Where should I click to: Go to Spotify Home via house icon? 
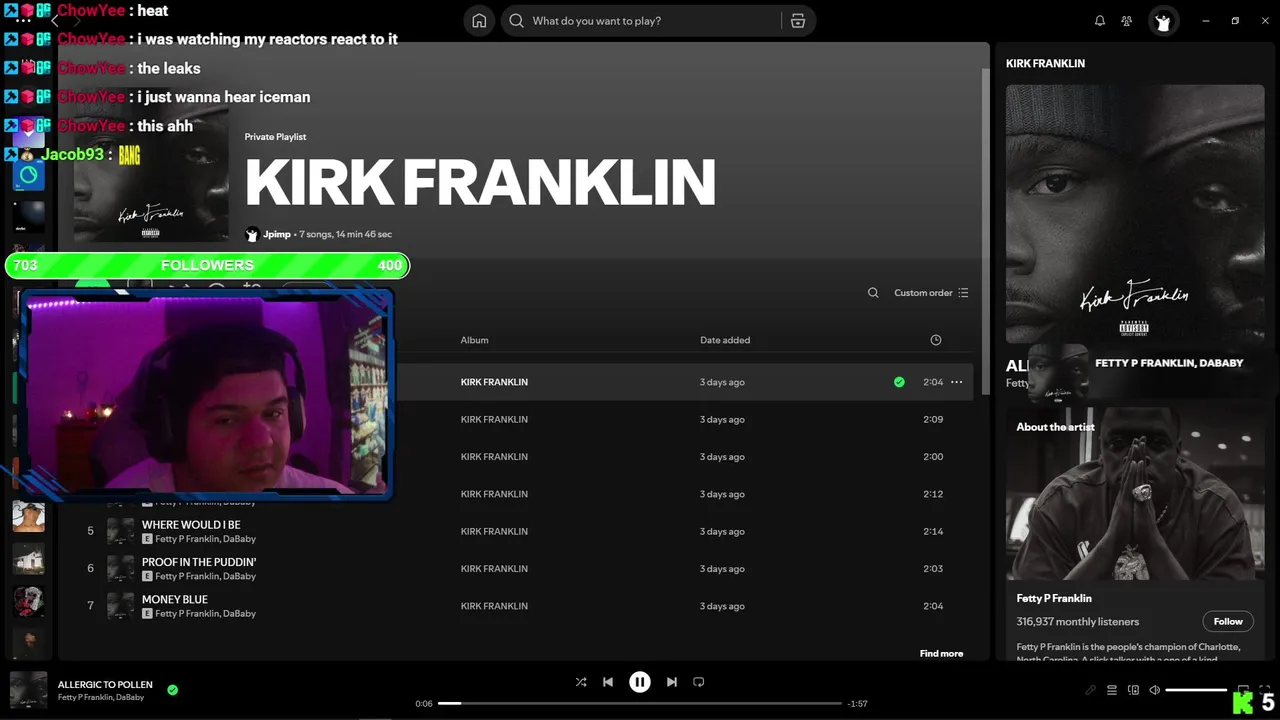(x=479, y=21)
